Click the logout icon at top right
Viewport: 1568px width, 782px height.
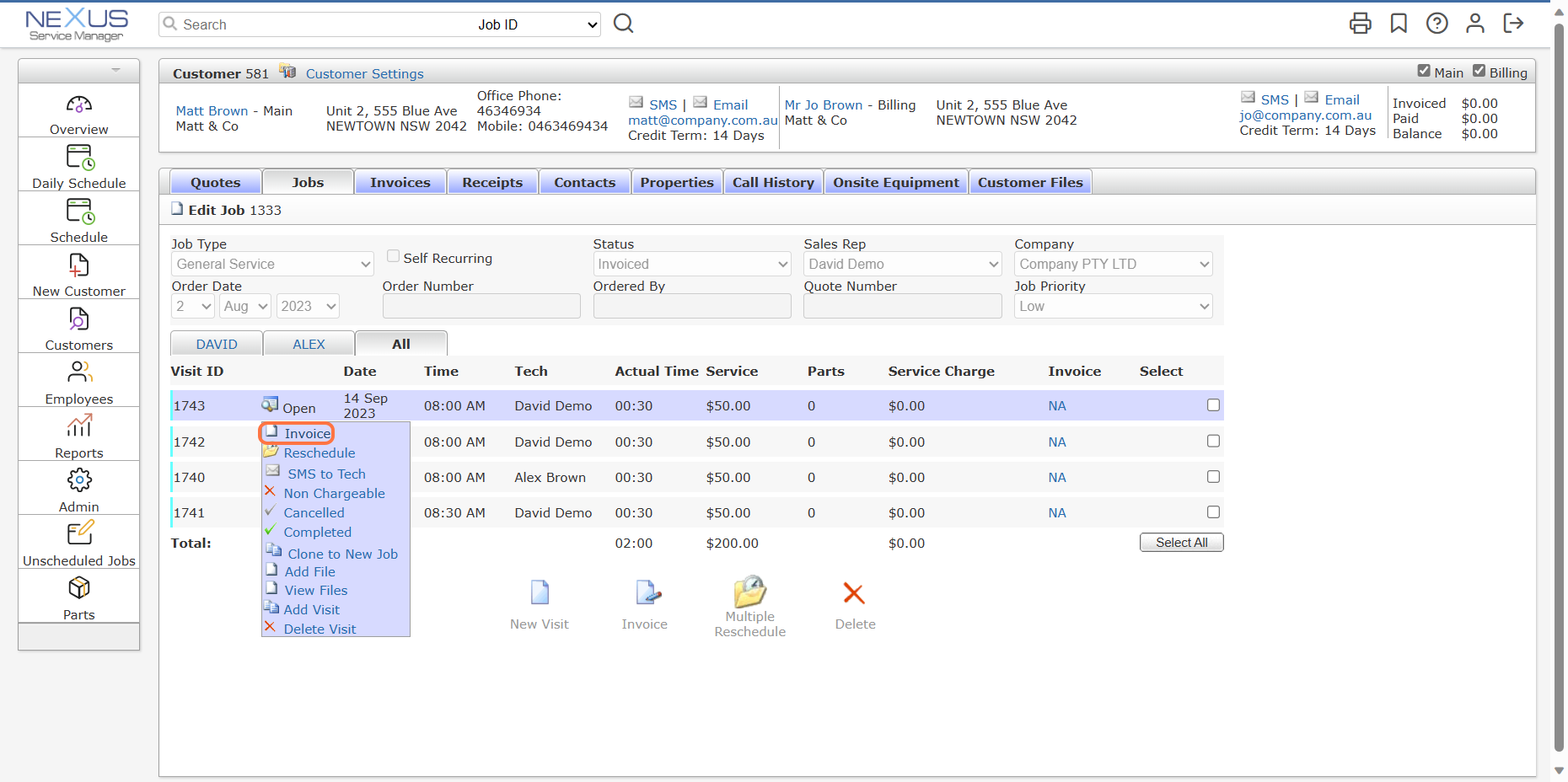pos(1513,24)
